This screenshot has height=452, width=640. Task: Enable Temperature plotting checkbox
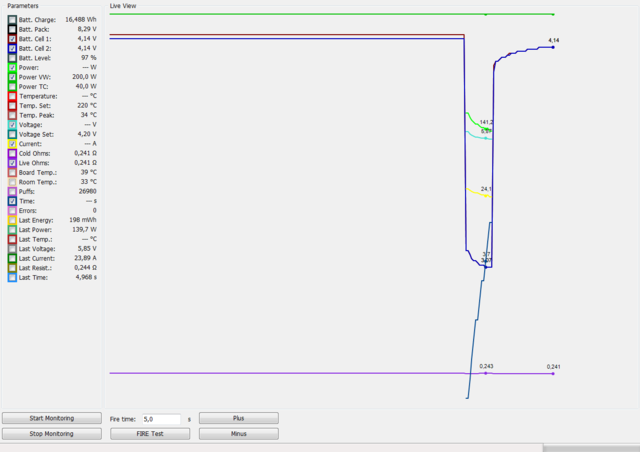pos(11,96)
